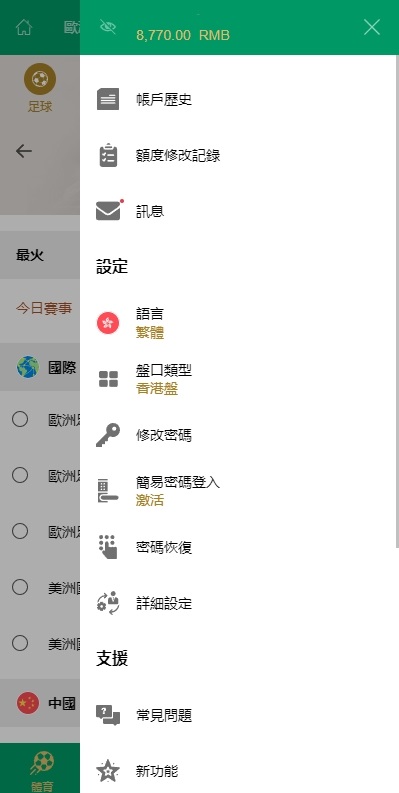399x793 pixels.
Task: Click the 常見問題 chat bubble icon
Action: tap(108, 715)
